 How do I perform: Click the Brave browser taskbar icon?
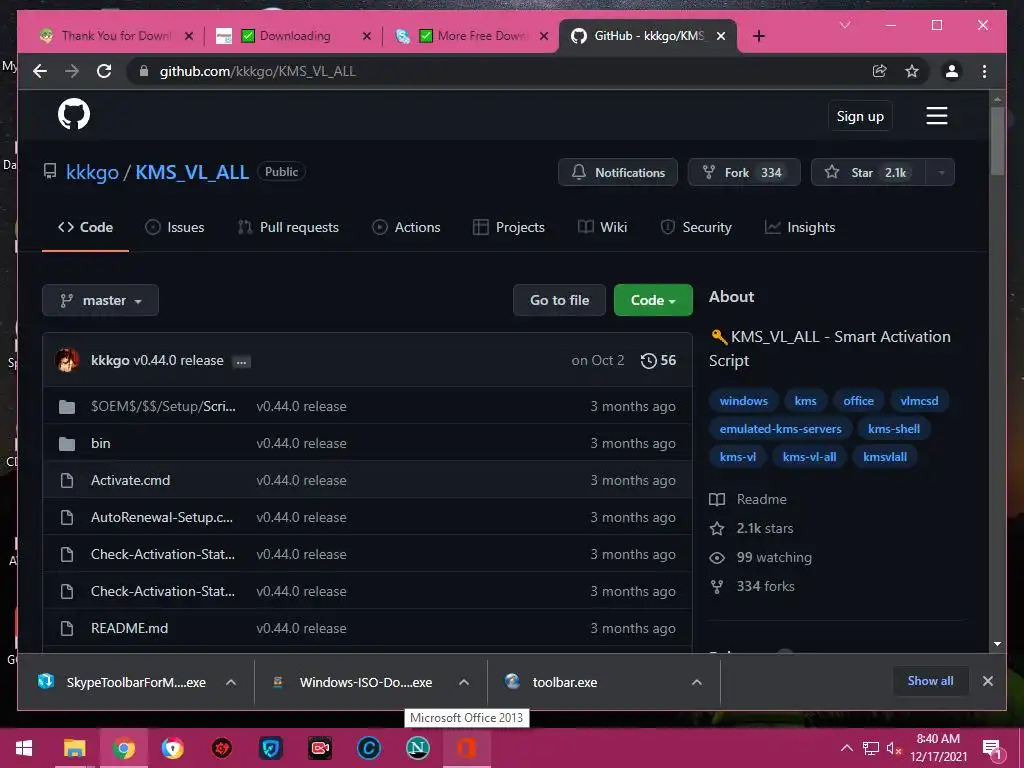(172, 748)
